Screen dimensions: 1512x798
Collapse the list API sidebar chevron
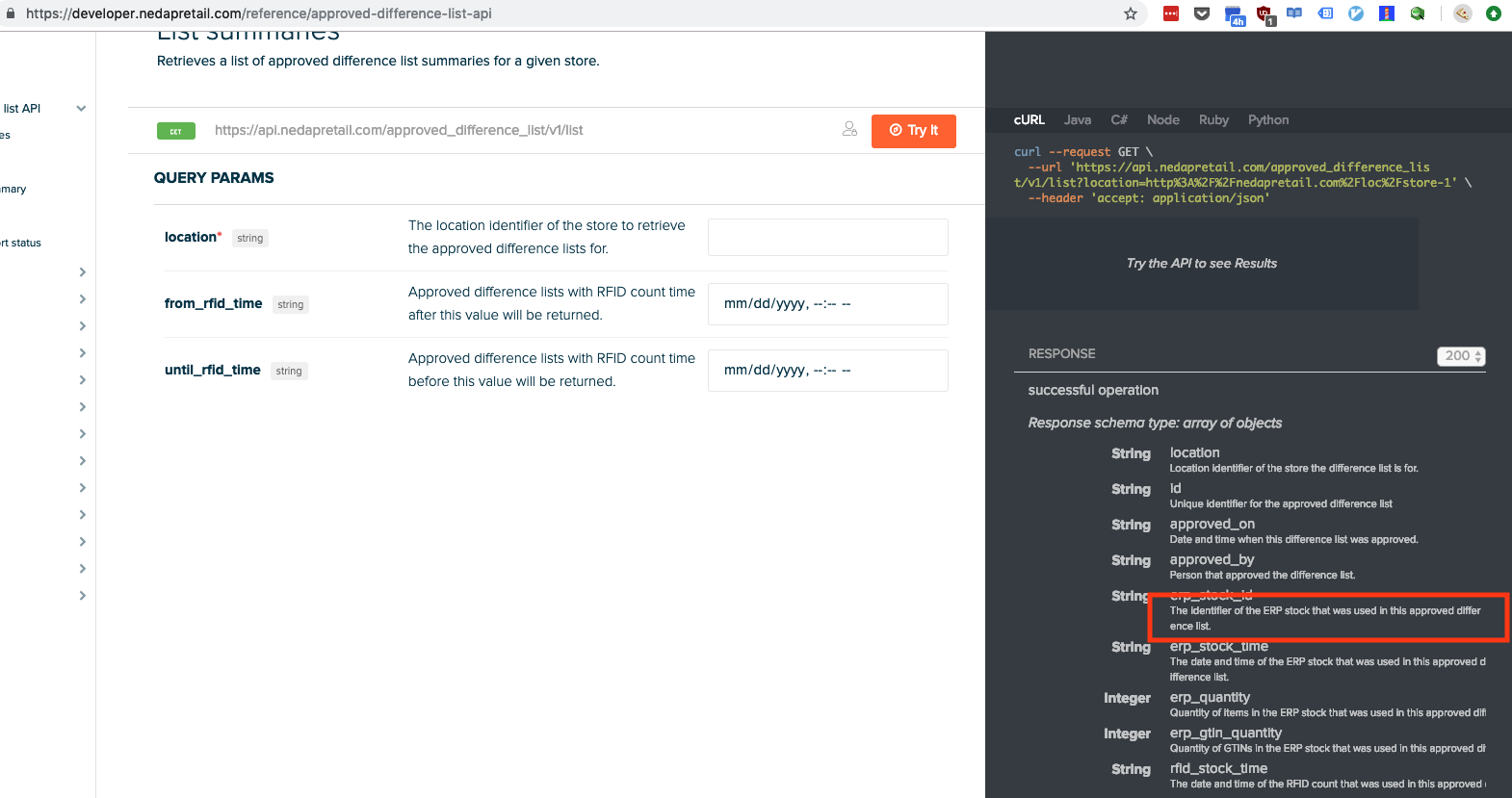[x=81, y=109]
